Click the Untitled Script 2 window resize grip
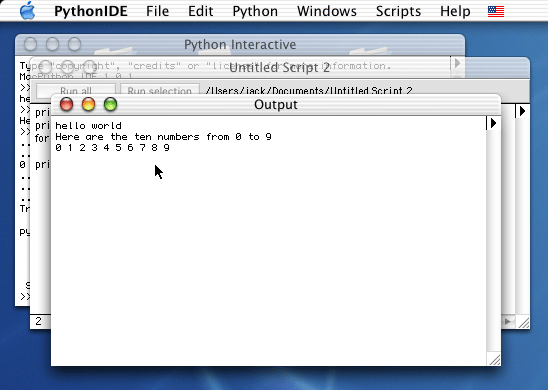548x390 pixels. click(x=523, y=322)
